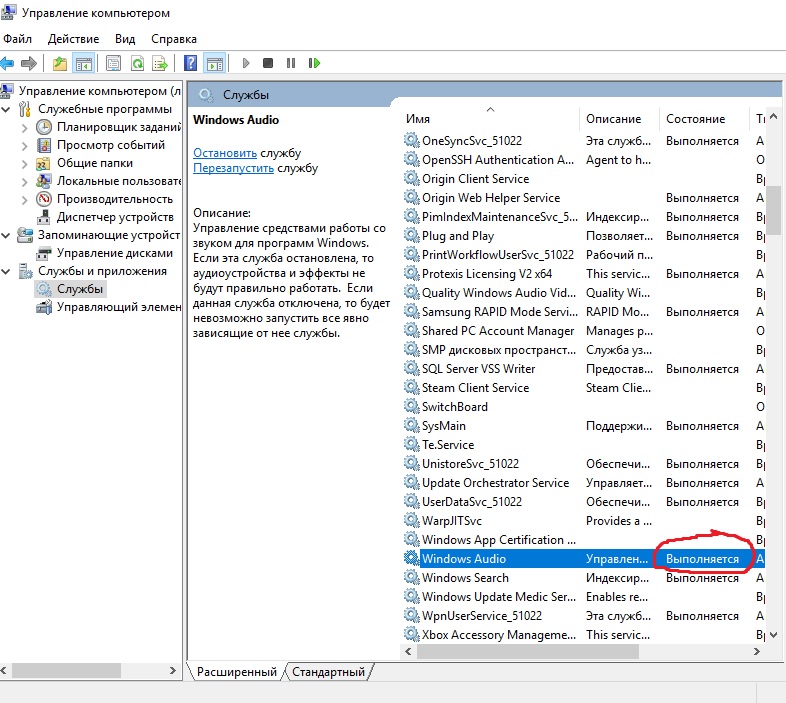The width and height of the screenshot is (786, 703).
Task: Select the Windows Search service row
Action: [x=584, y=578]
